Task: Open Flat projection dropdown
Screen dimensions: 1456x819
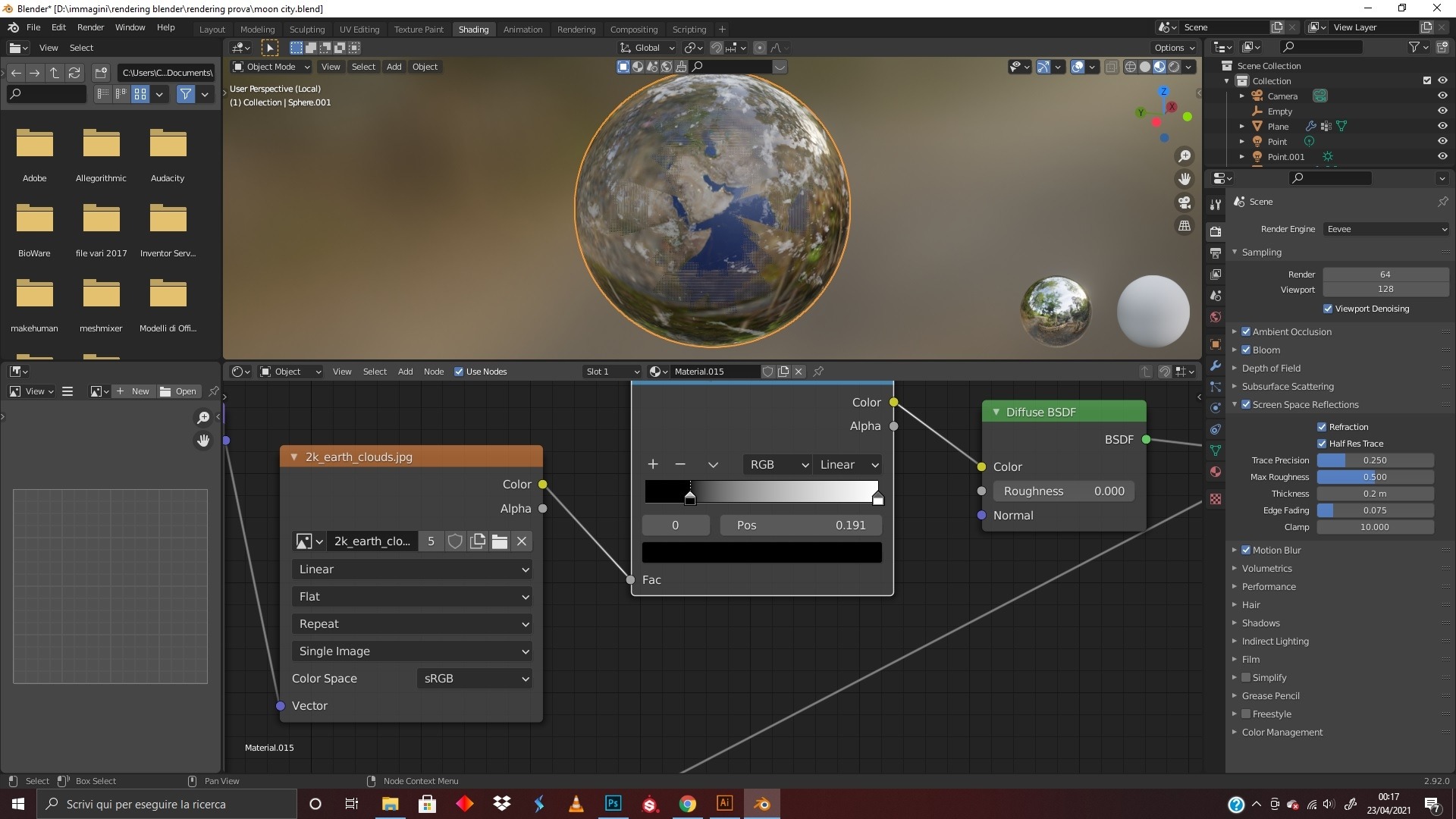Action: (412, 596)
